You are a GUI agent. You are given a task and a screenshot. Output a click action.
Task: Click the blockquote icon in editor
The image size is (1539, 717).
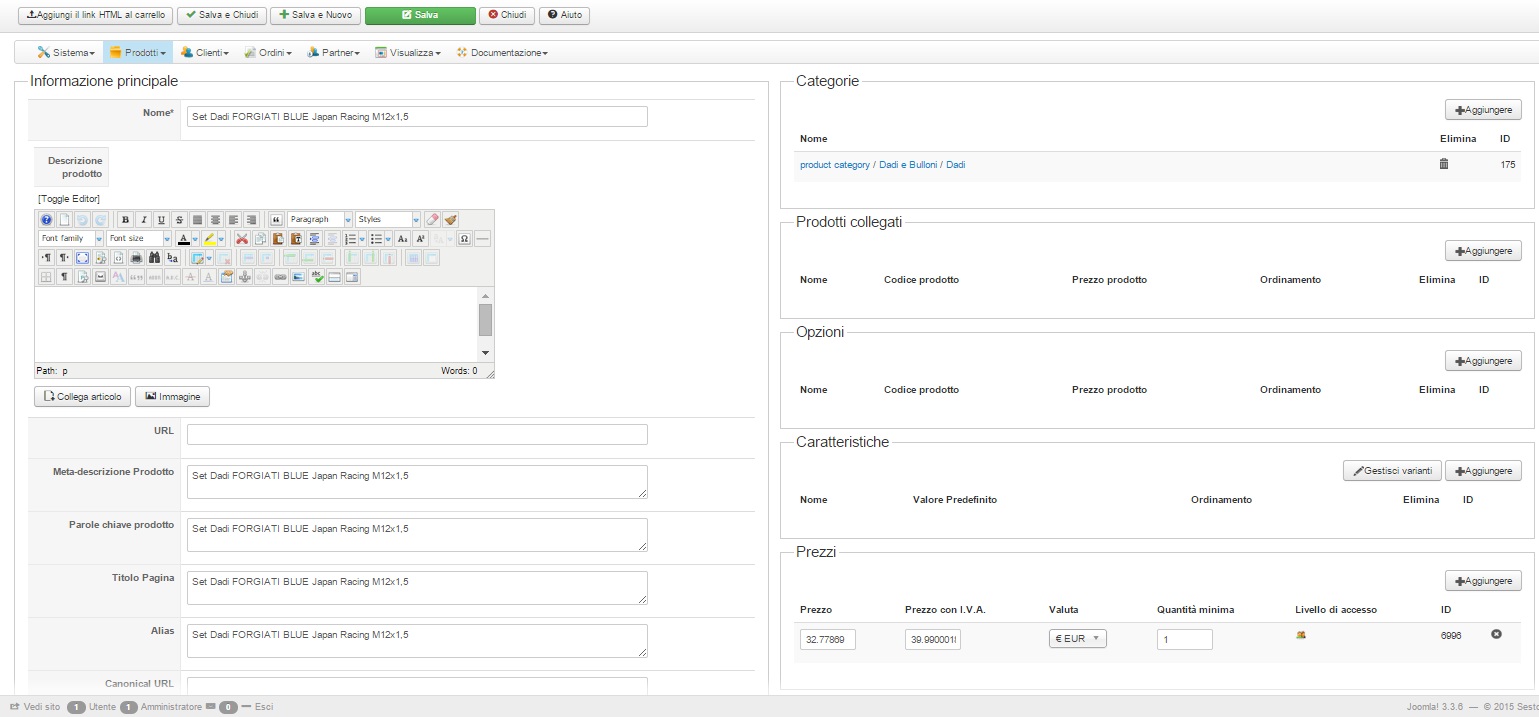(x=276, y=220)
